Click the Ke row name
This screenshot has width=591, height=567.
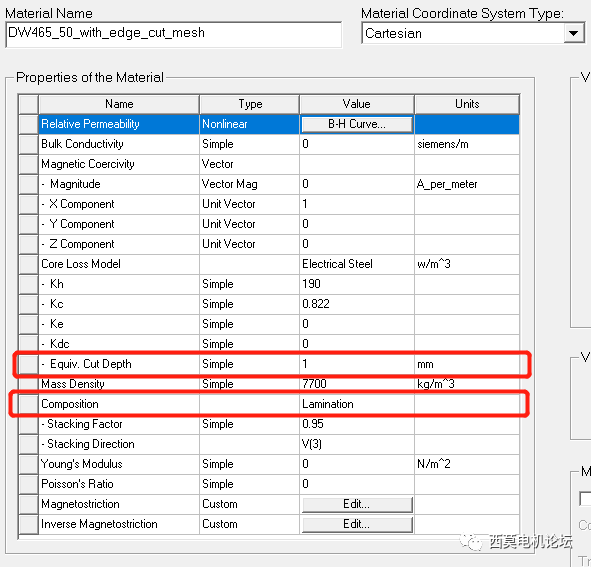click(119, 324)
